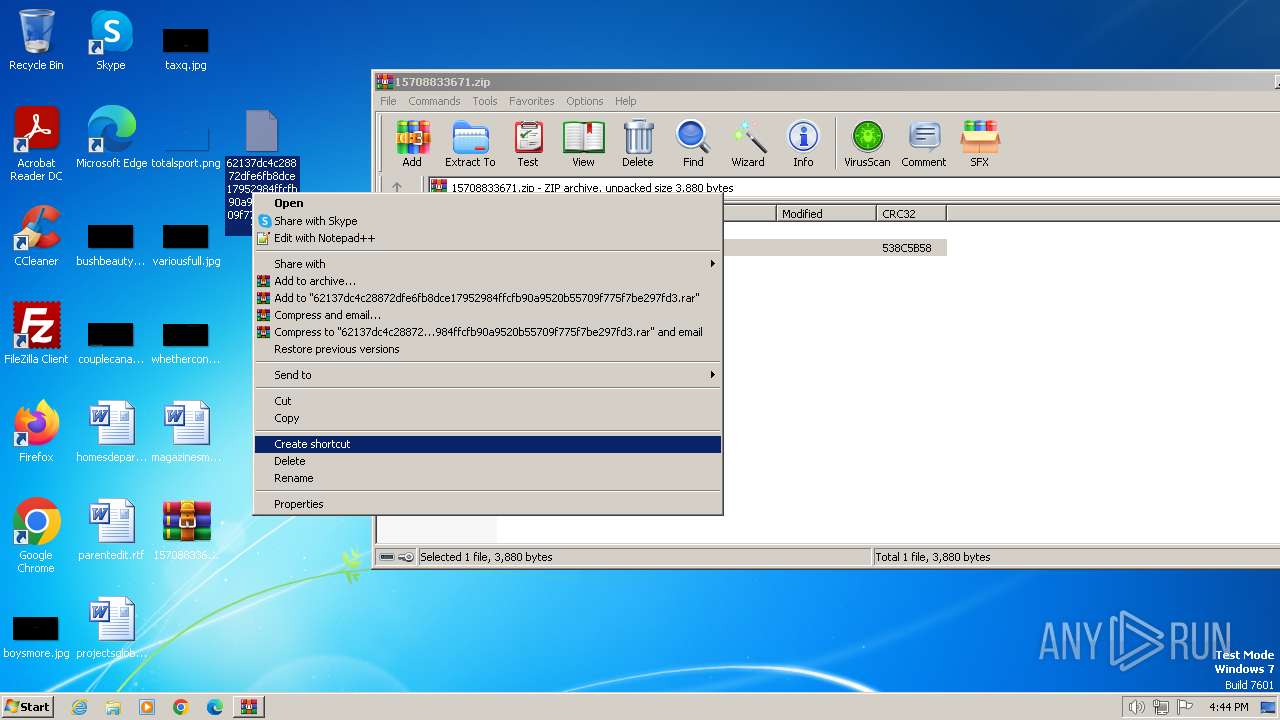Select the homesdepar document icon
This screenshot has height=720, width=1280.
point(111,432)
